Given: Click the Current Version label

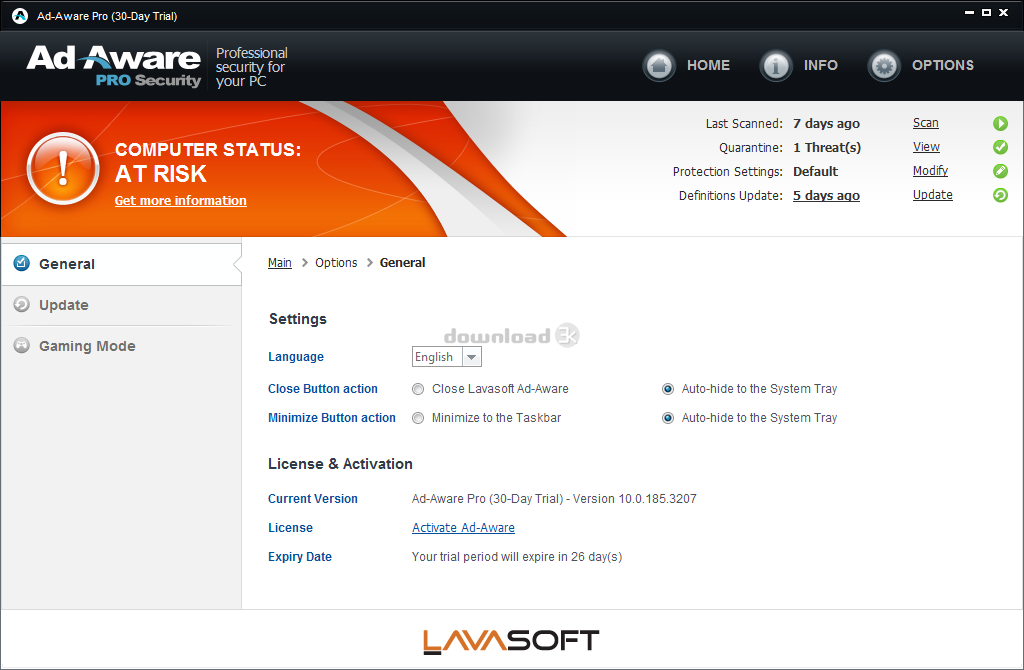Looking at the screenshot, I should click(313, 498).
